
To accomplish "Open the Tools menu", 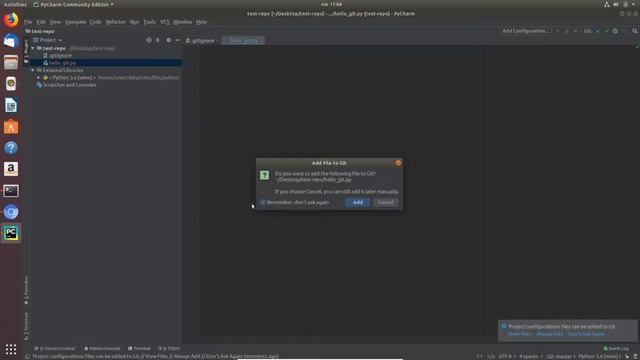I will click(x=149, y=22).
